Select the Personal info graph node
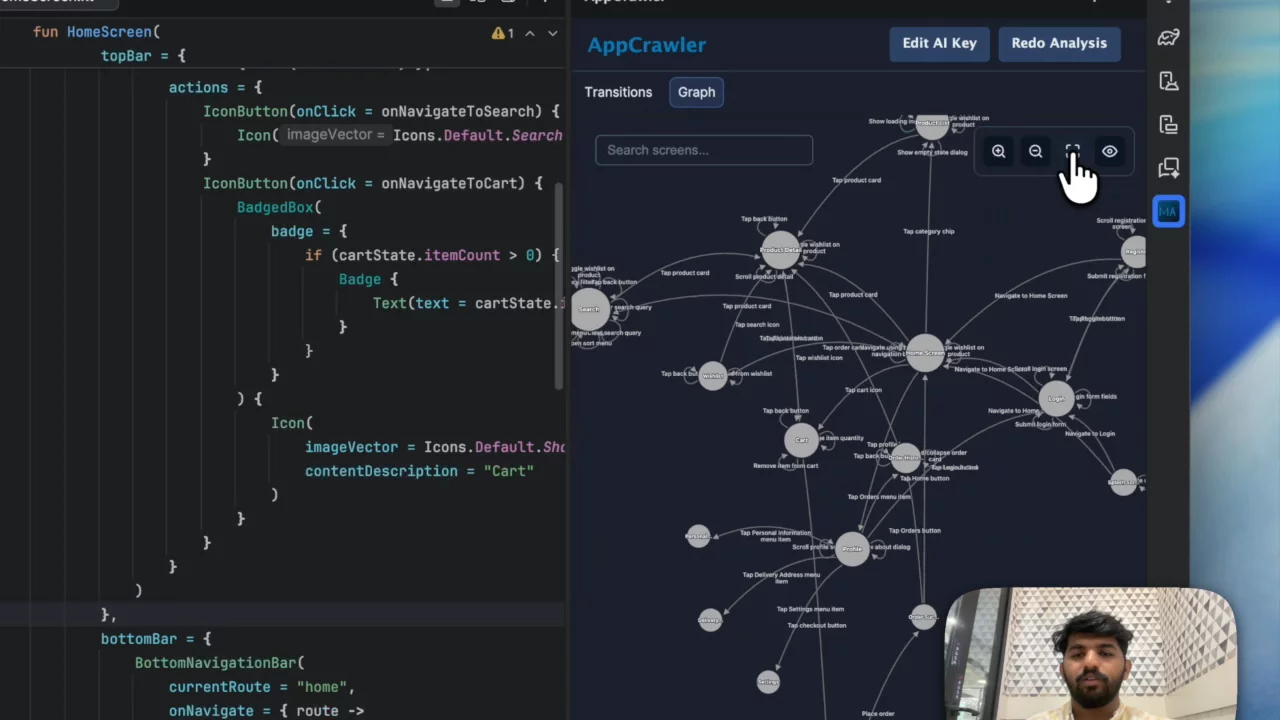Image resolution: width=1280 pixels, height=720 pixels. click(698, 536)
